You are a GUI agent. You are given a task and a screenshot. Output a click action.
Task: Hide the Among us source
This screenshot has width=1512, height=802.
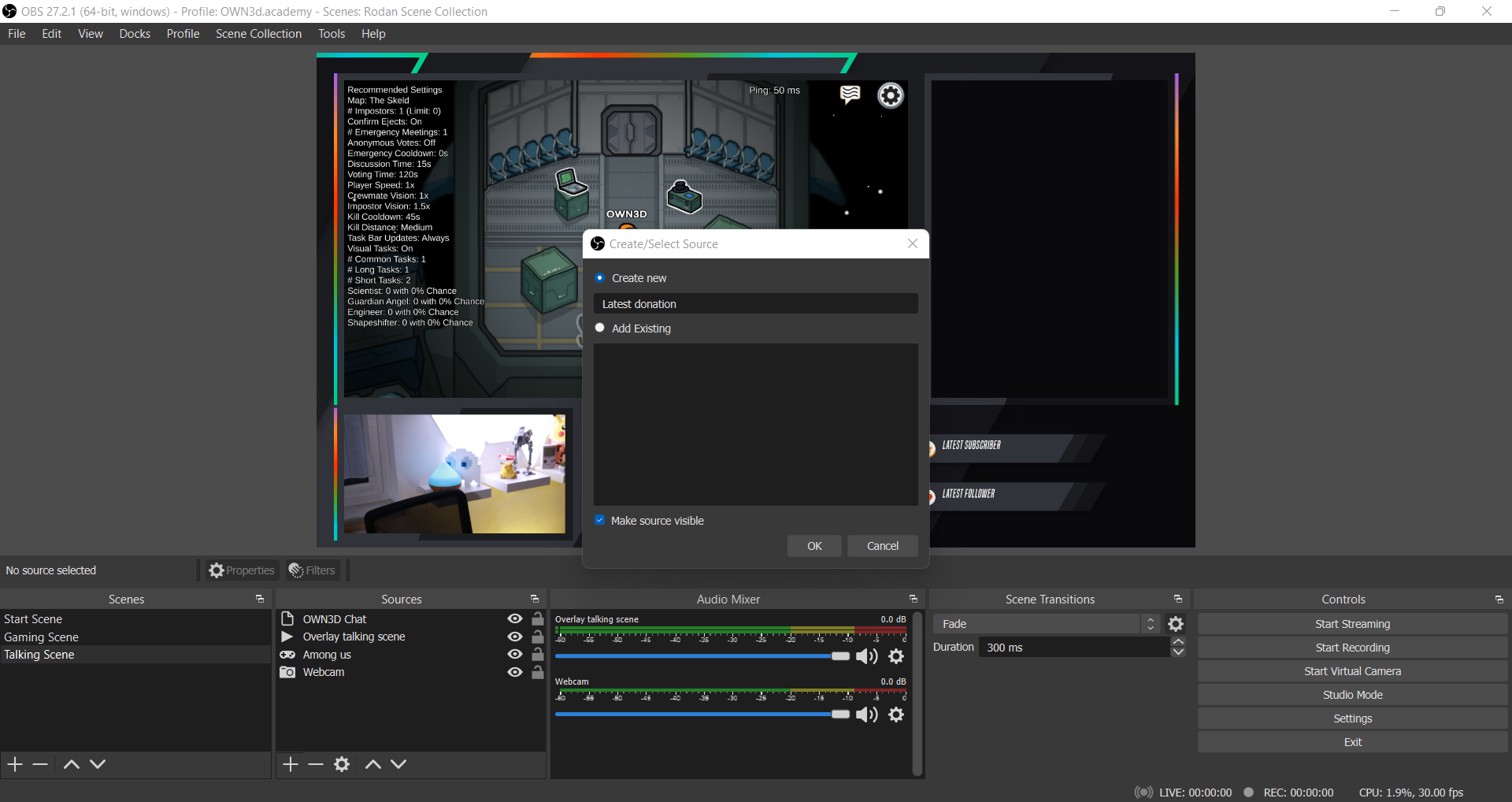point(515,655)
